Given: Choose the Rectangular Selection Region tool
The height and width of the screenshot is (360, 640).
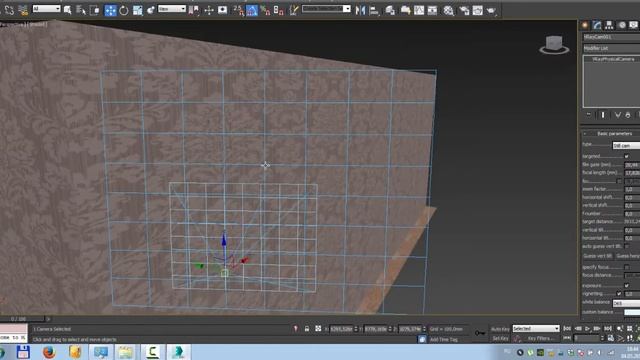Looking at the screenshot, I should point(94,10).
